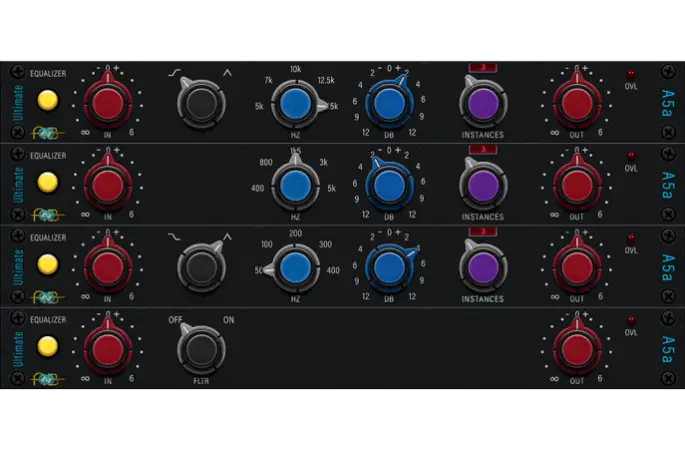Click the blue HZ knob with the 50–400 scale
This screenshot has height=450, width=685.
pyautogui.click(x=294, y=267)
